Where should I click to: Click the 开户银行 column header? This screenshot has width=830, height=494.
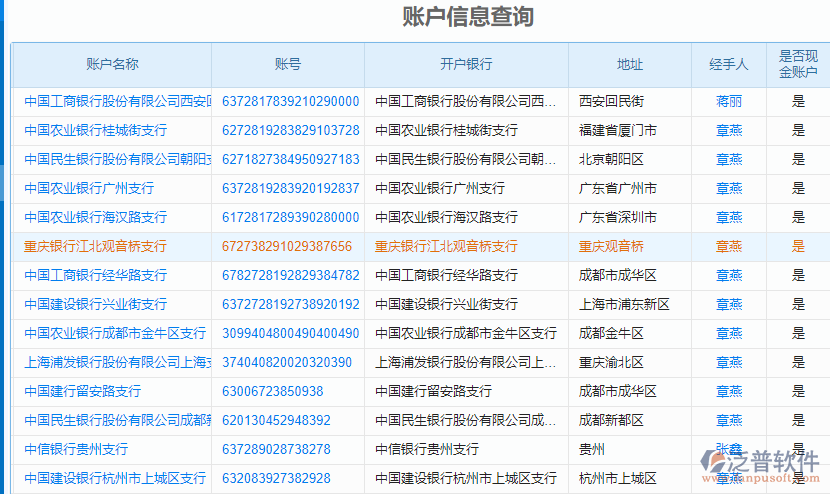pos(466,65)
